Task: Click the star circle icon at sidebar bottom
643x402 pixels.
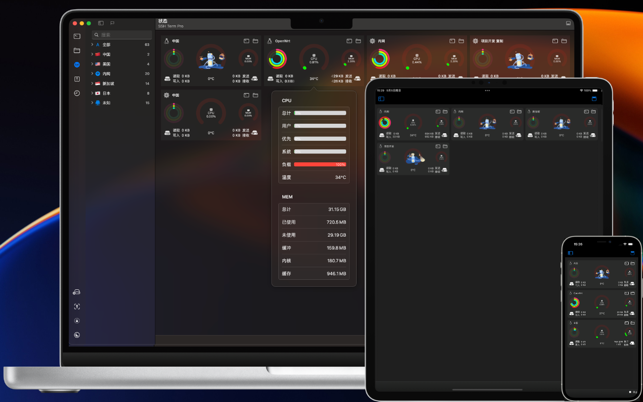Action: tap(77, 321)
